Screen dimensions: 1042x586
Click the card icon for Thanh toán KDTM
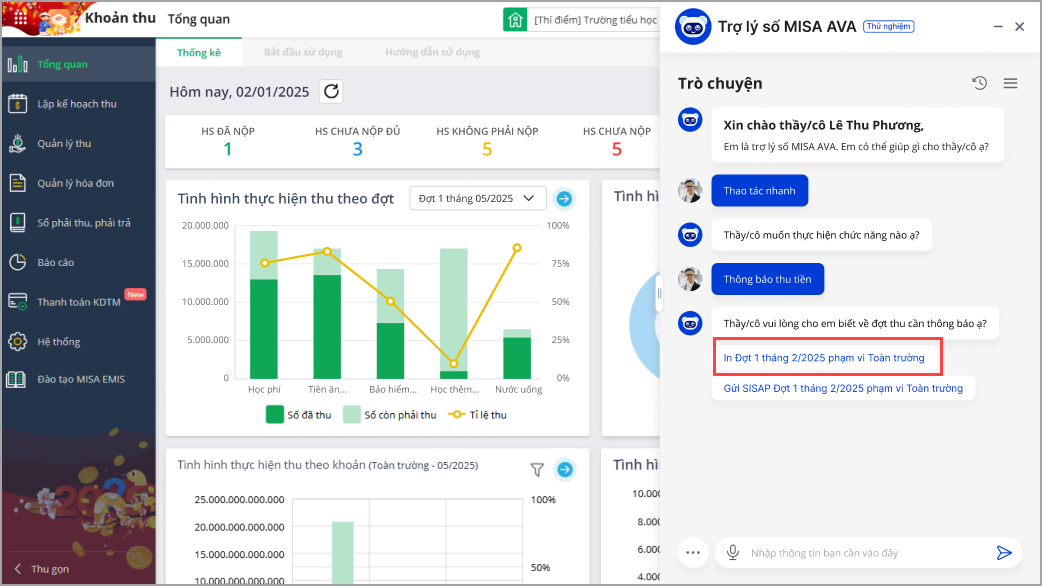(x=17, y=302)
